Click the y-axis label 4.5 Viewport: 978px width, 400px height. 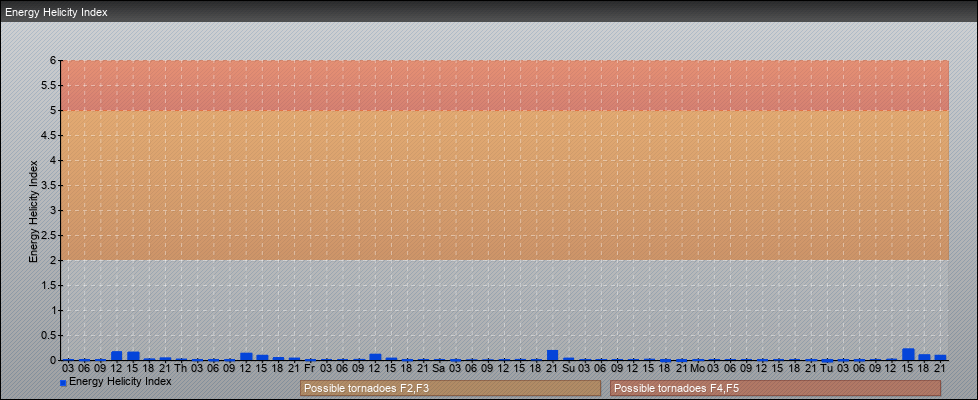tap(50, 135)
